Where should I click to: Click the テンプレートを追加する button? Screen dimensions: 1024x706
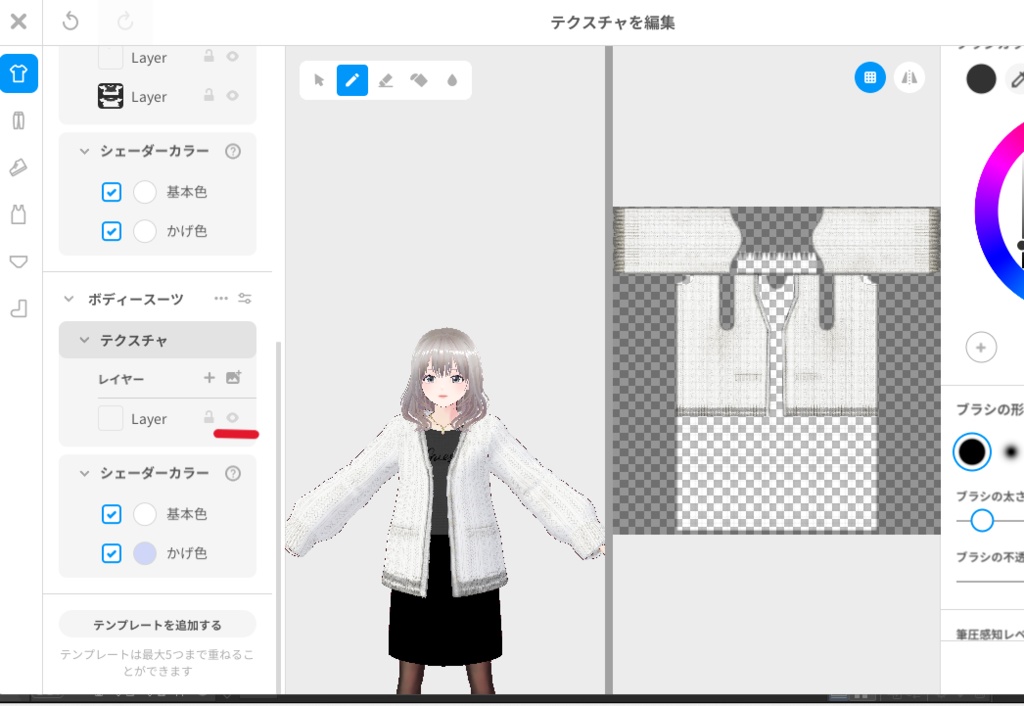coord(157,623)
